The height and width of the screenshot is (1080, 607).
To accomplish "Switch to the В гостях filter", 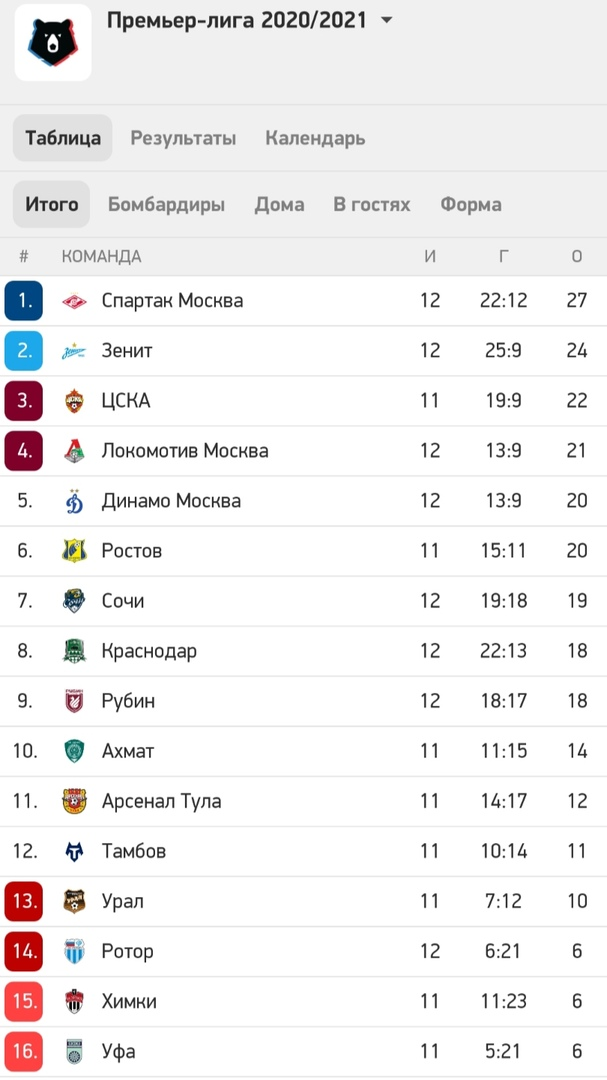I will pyautogui.click(x=371, y=205).
